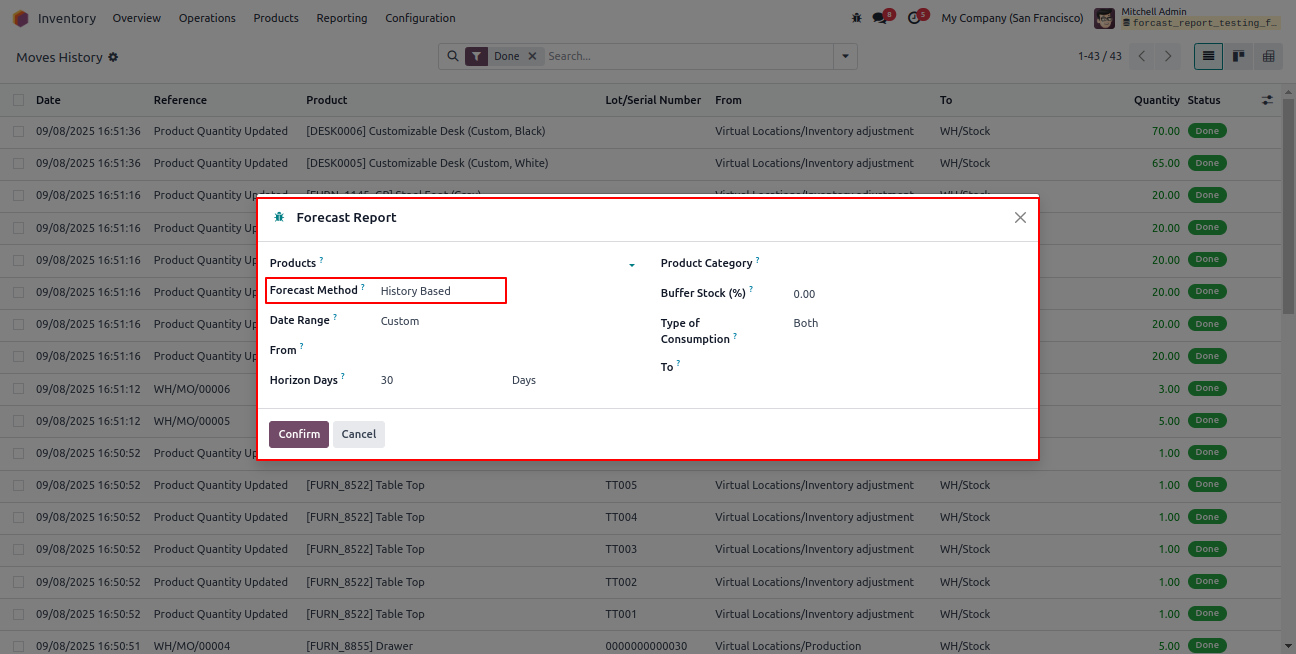Go to previous page arrow
Image resolution: width=1296 pixels, height=654 pixels.
pos(1142,56)
